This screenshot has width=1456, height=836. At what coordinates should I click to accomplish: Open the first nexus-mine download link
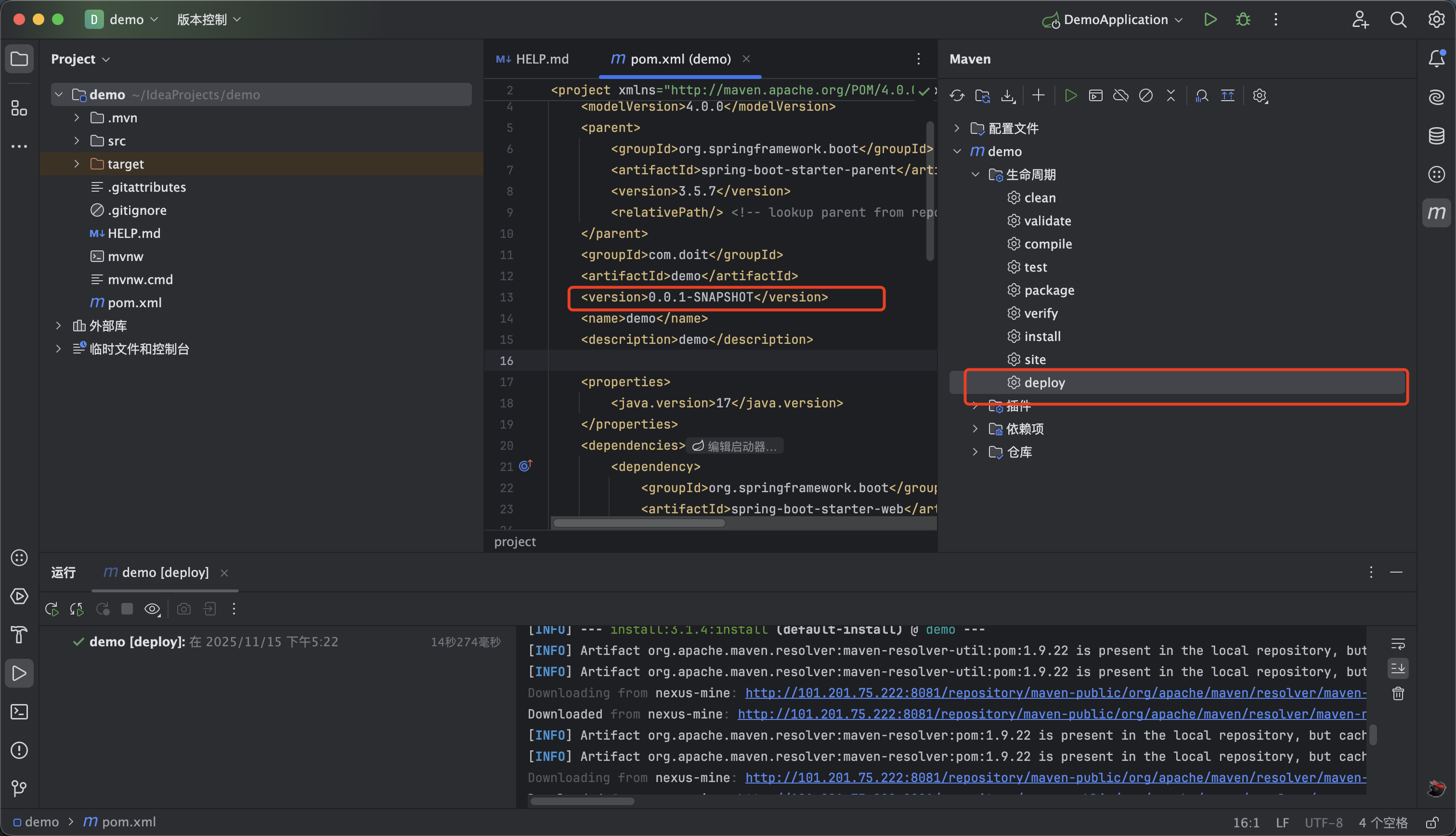click(x=1055, y=693)
